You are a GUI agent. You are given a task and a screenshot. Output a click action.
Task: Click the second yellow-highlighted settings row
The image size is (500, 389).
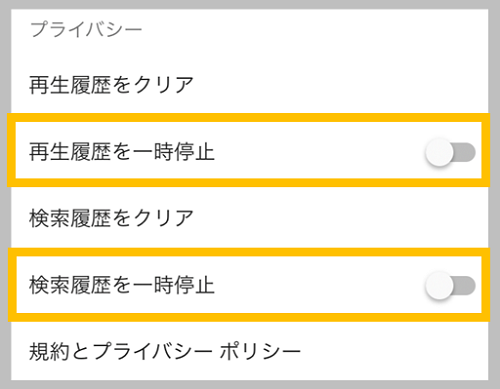pos(249,285)
